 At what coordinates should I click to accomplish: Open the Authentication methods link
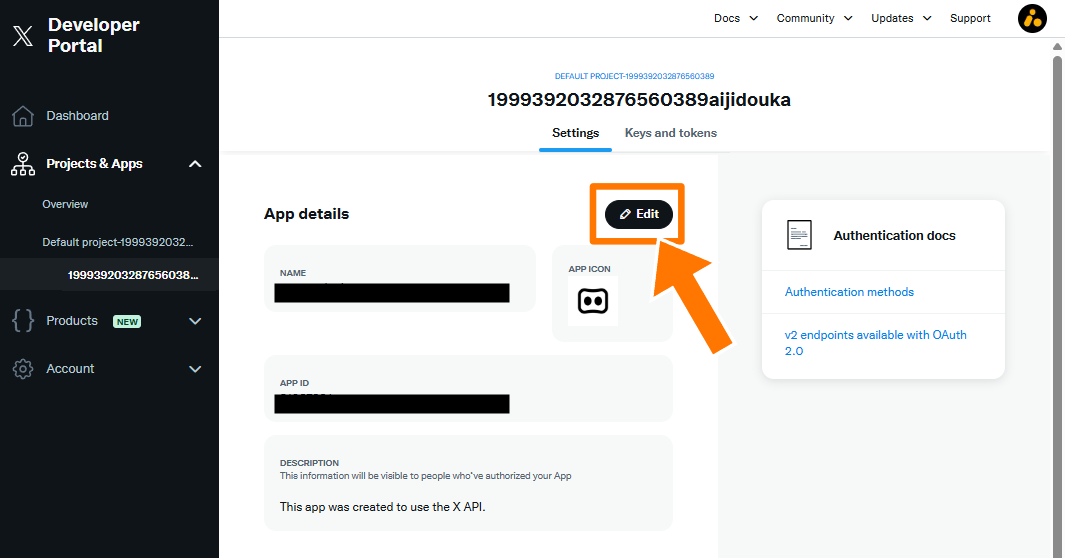849,292
